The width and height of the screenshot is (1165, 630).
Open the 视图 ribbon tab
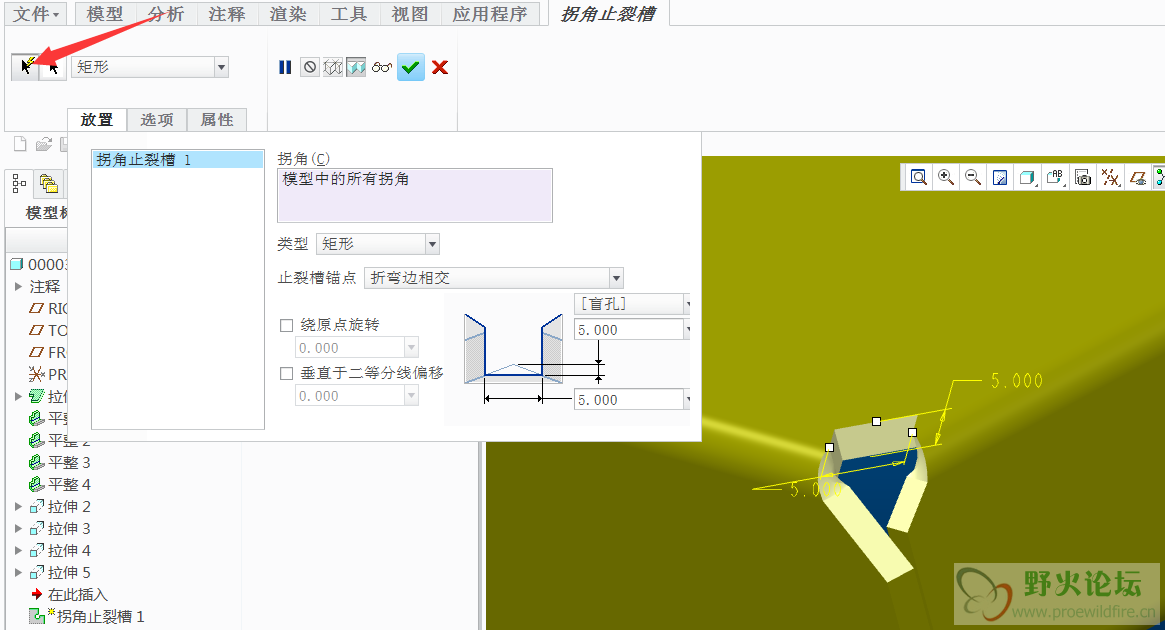[x=409, y=14]
